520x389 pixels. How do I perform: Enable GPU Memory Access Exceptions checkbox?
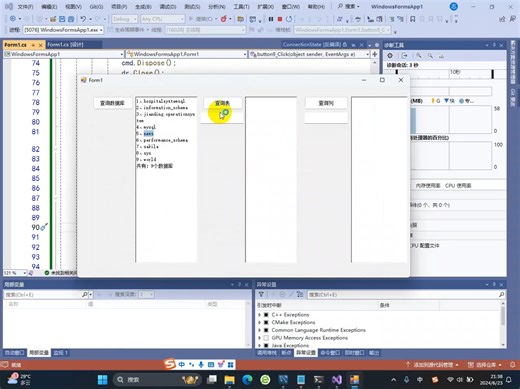pos(266,338)
